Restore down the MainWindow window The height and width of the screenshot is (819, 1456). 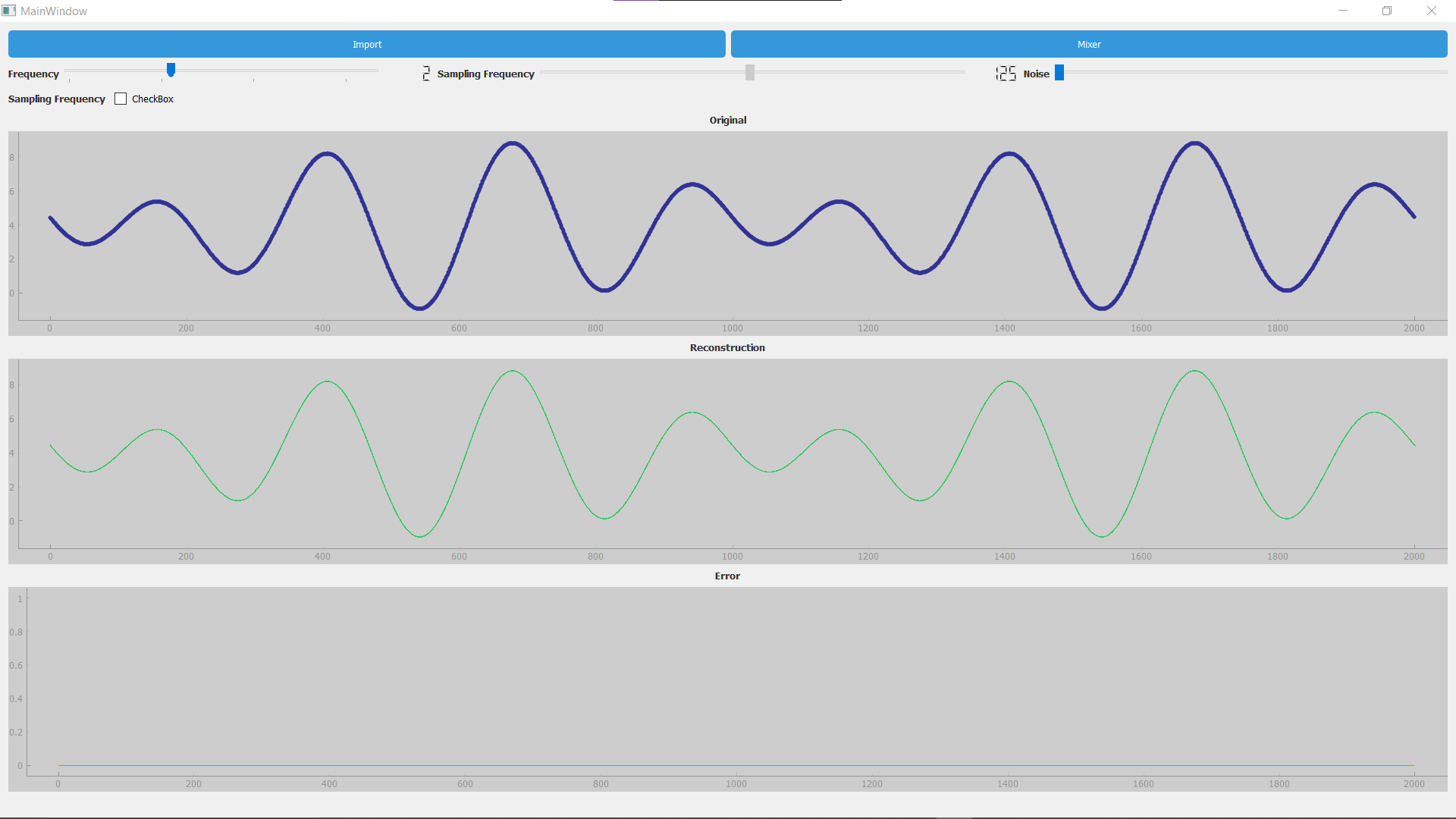[x=1386, y=11]
